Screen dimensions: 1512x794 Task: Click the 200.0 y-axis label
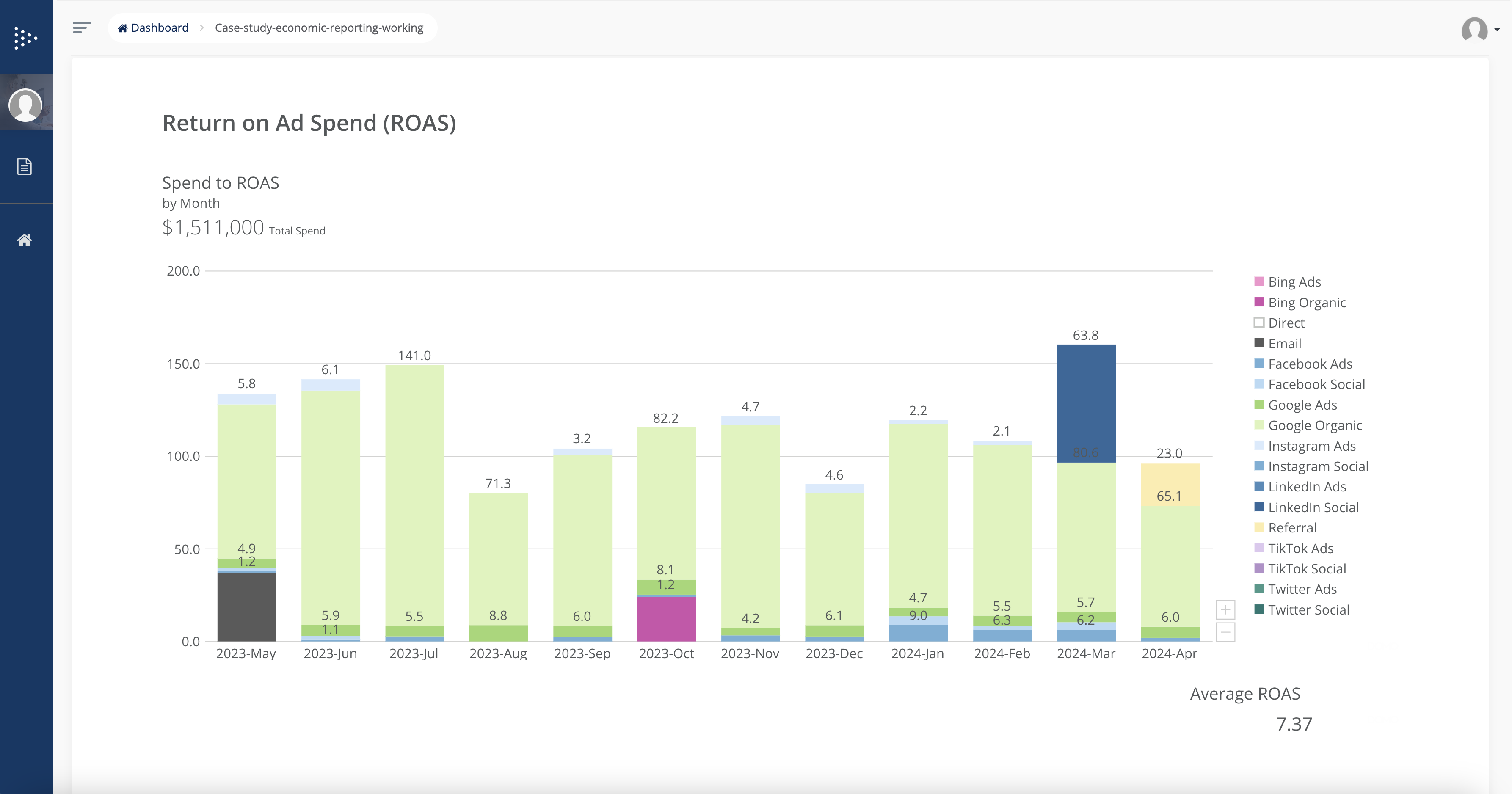click(183, 271)
